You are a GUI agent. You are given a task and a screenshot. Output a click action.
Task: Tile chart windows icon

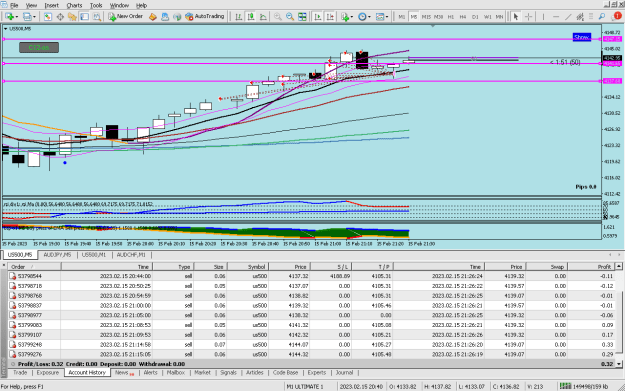click(x=303, y=17)
